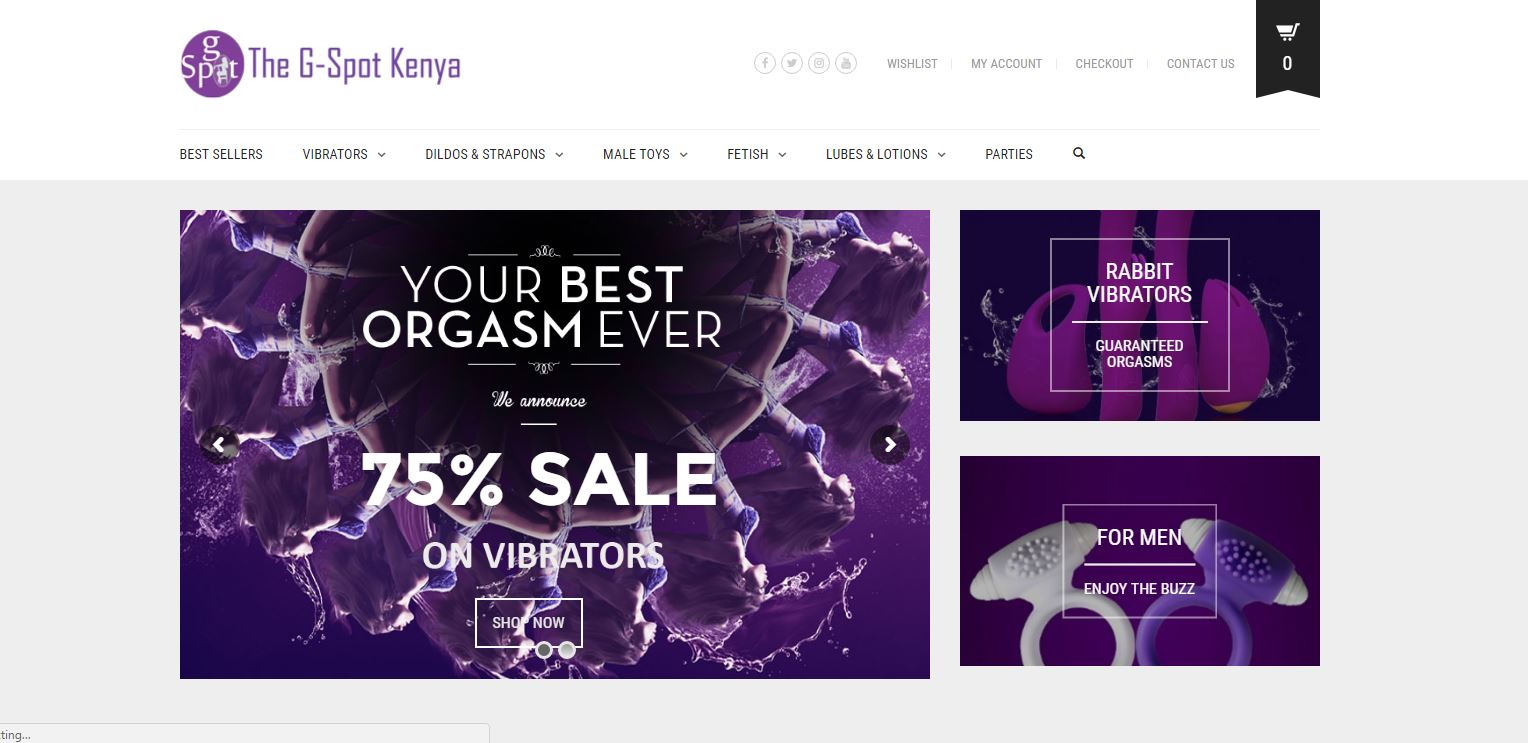This screenshot has width=1528, height=743.
Task: Expand the Lubes & Lotions dropdown
Action: (885, 154)
